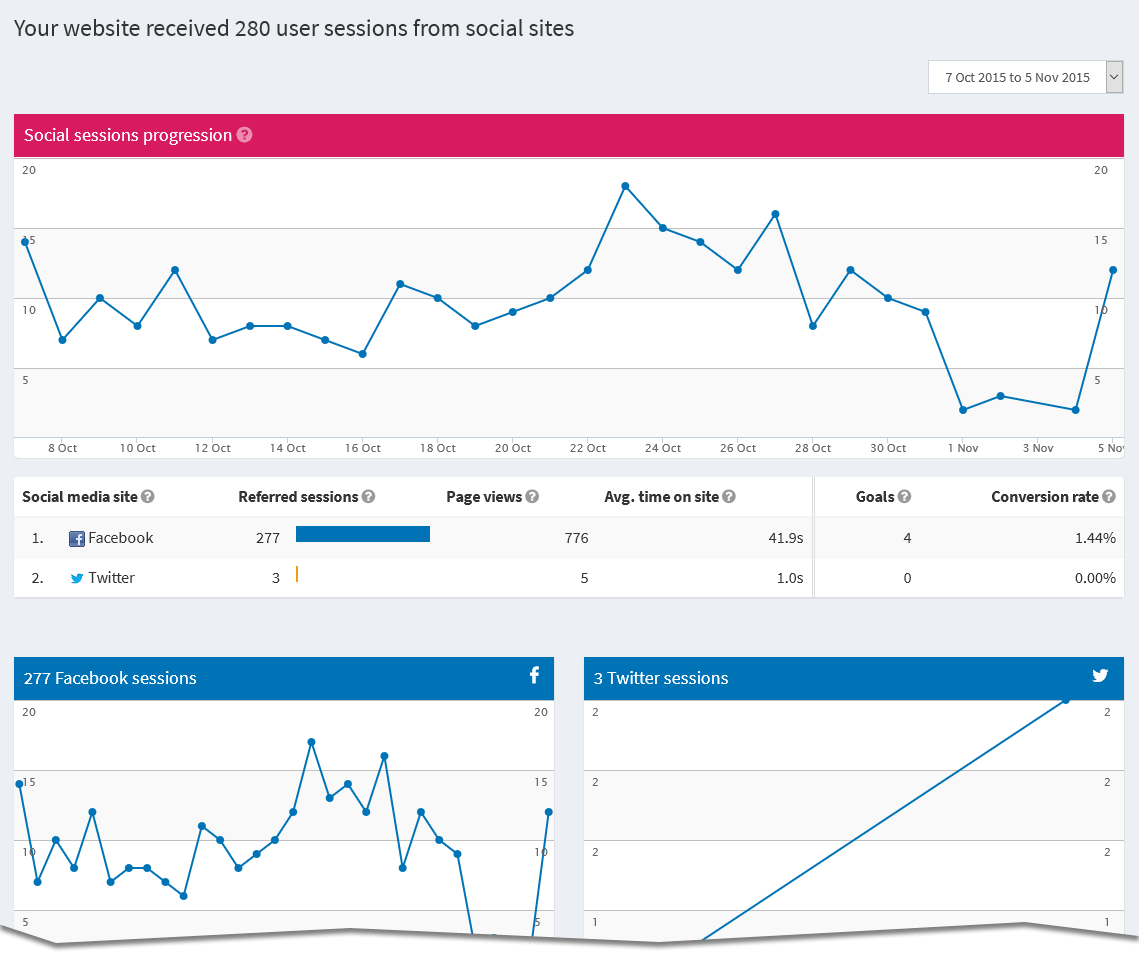The width and height of the screenshot is (1139, 958).
Task: Click Facebook icon in the table row
Action: pyautogui.click(x=77, y=539)
